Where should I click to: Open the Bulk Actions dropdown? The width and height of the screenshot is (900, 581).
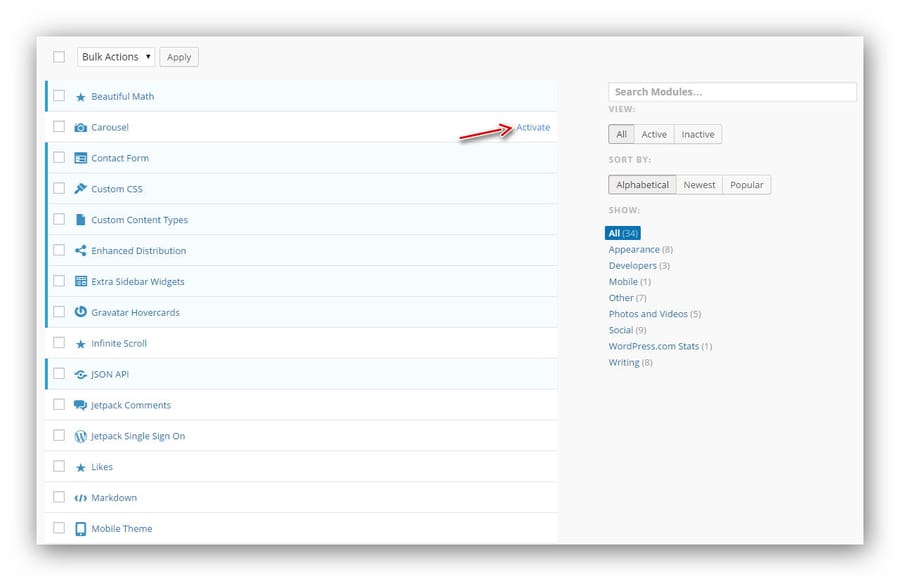coord(116,57)
